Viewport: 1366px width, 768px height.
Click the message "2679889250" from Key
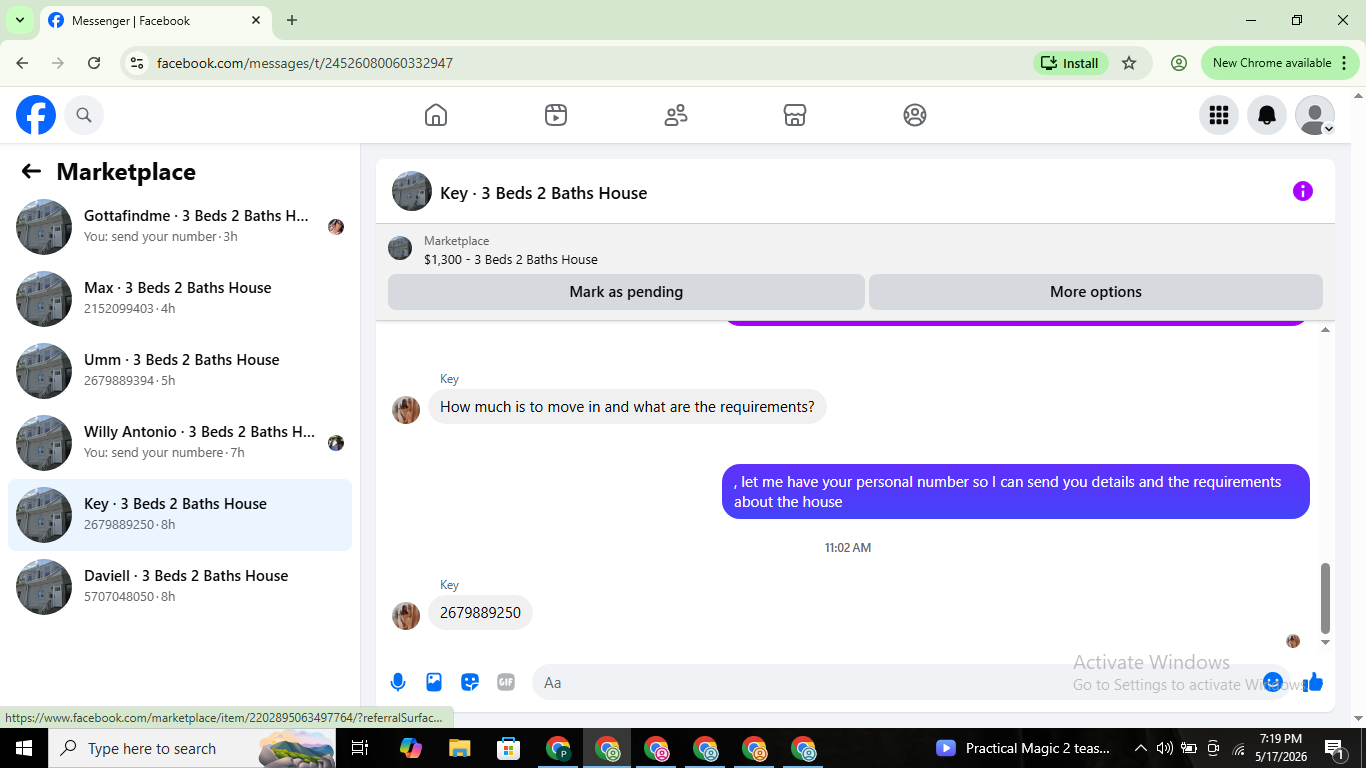(x=480, y=613)
